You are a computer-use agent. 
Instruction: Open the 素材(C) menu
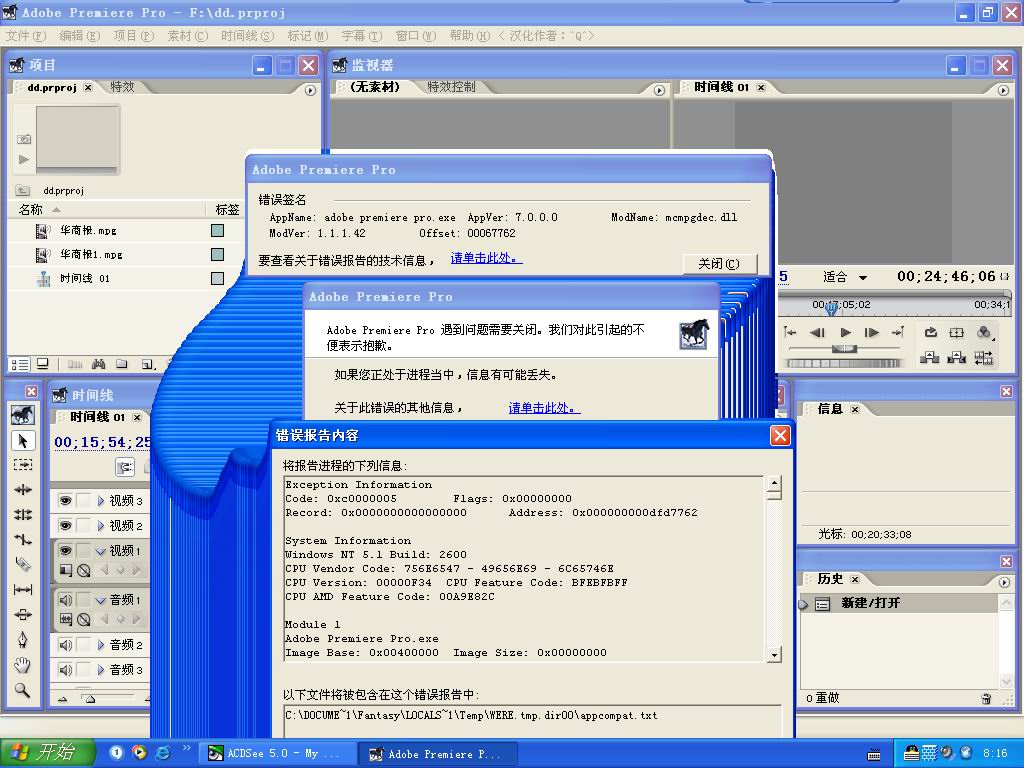(187, 36)
